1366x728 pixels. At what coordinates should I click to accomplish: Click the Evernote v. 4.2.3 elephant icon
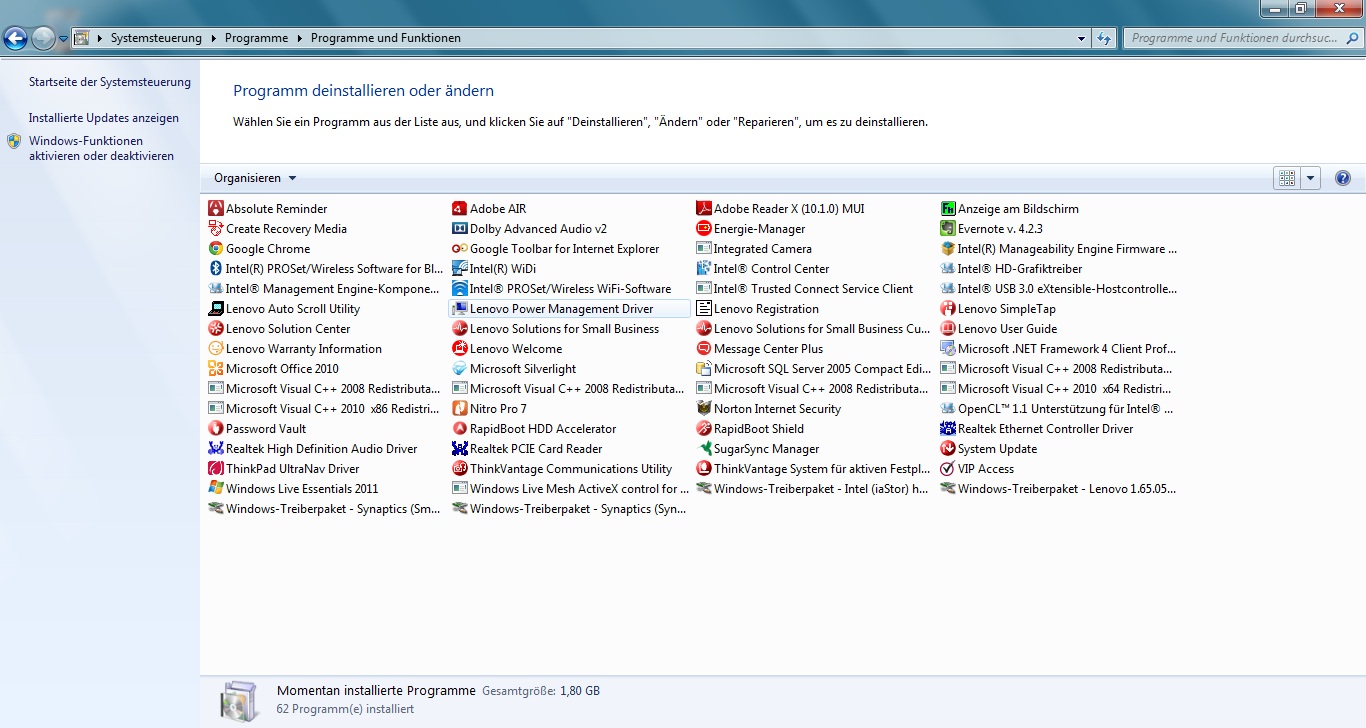947,229
